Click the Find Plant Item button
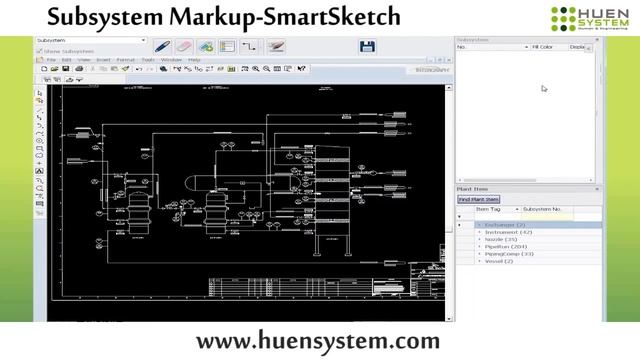The height and width of the screenshot is (360, 640). (478, 200)
